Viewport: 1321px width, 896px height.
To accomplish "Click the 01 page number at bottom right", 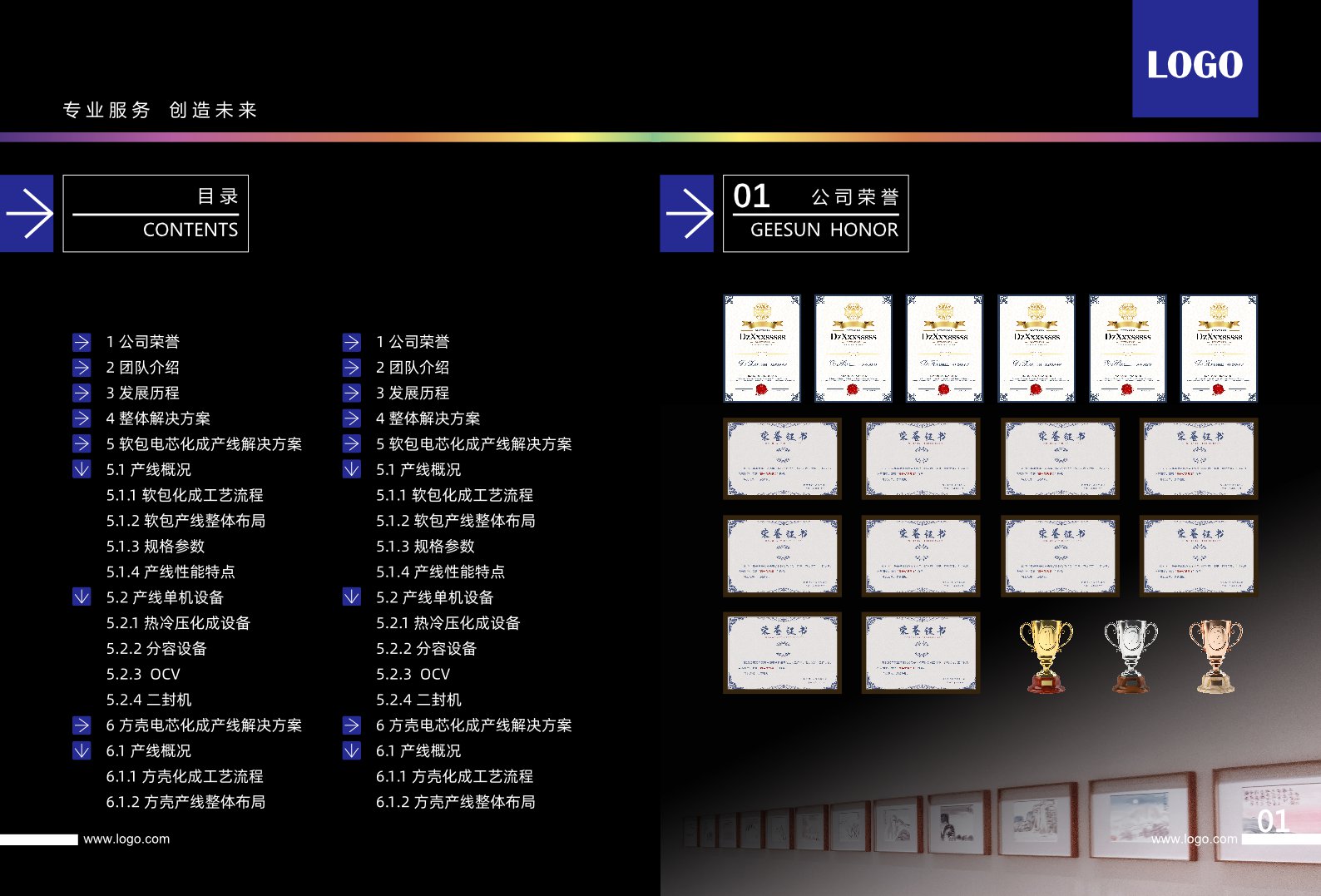I will click(1274, 821).
